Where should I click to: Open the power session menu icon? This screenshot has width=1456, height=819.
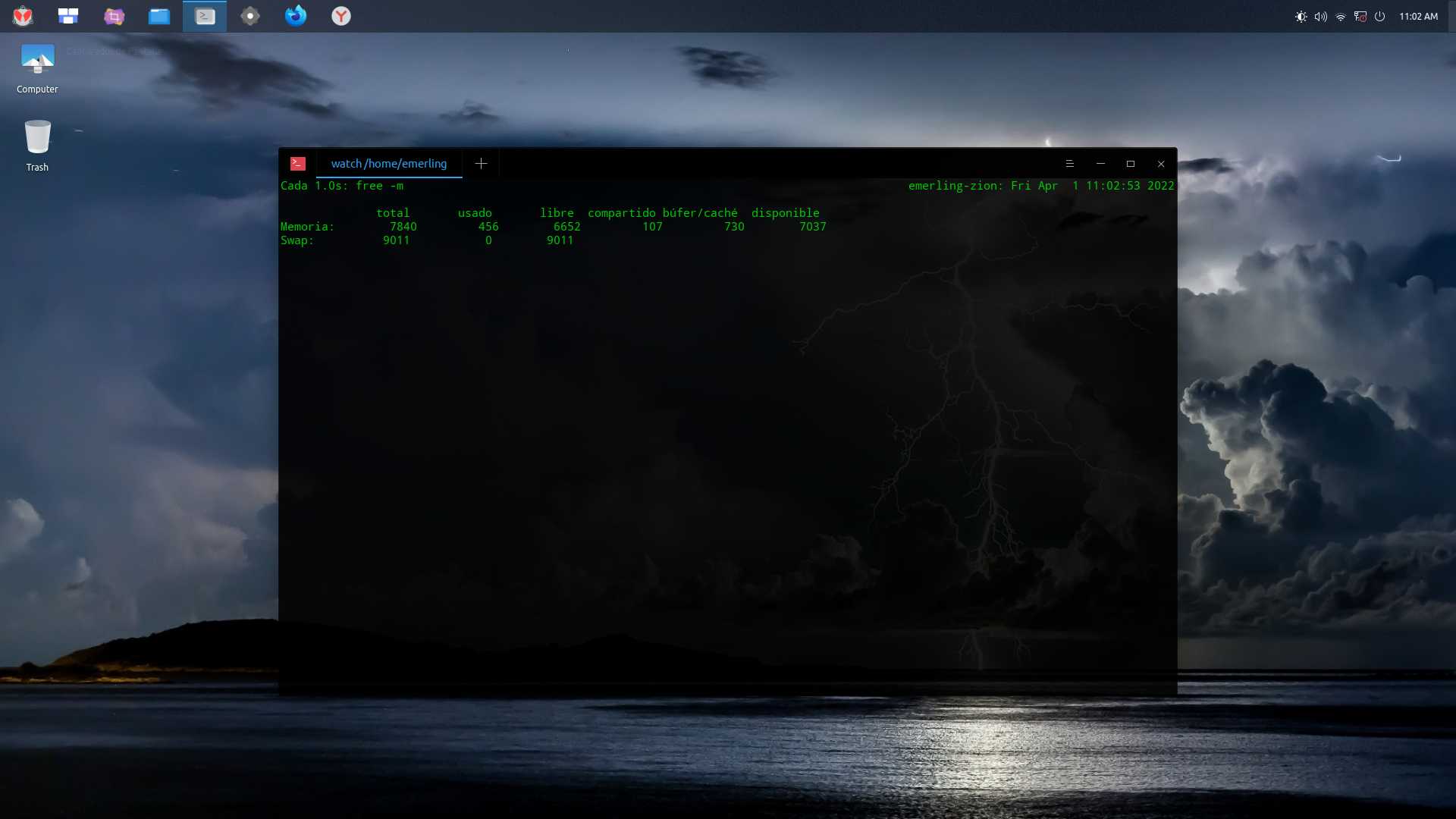click(1380, 17)
